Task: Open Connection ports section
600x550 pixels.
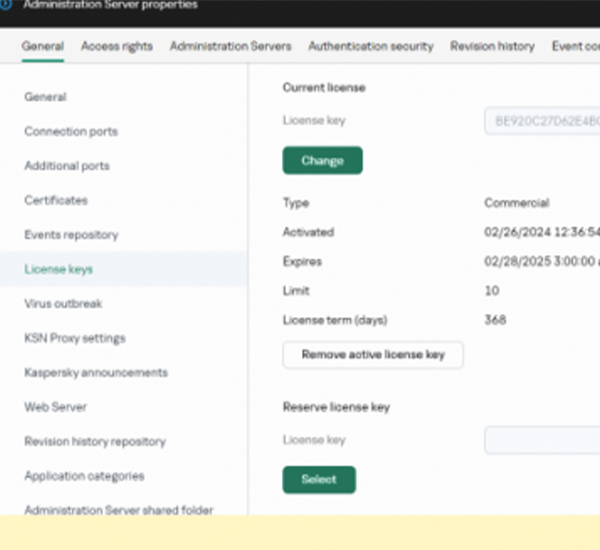Action: pyautogui.click(x=71, y=131)
